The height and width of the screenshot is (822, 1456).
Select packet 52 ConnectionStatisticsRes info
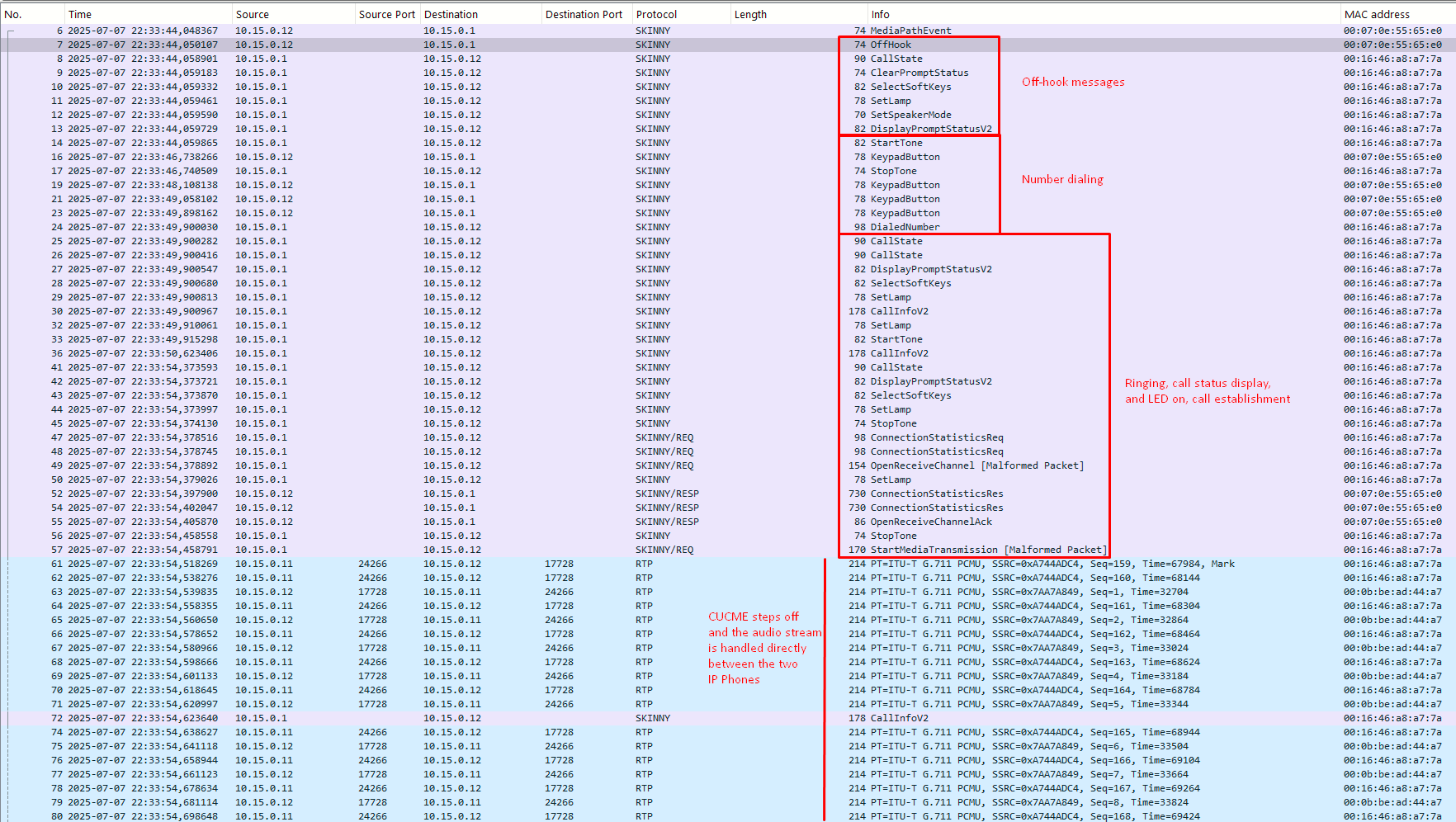(x=937, y=494)
